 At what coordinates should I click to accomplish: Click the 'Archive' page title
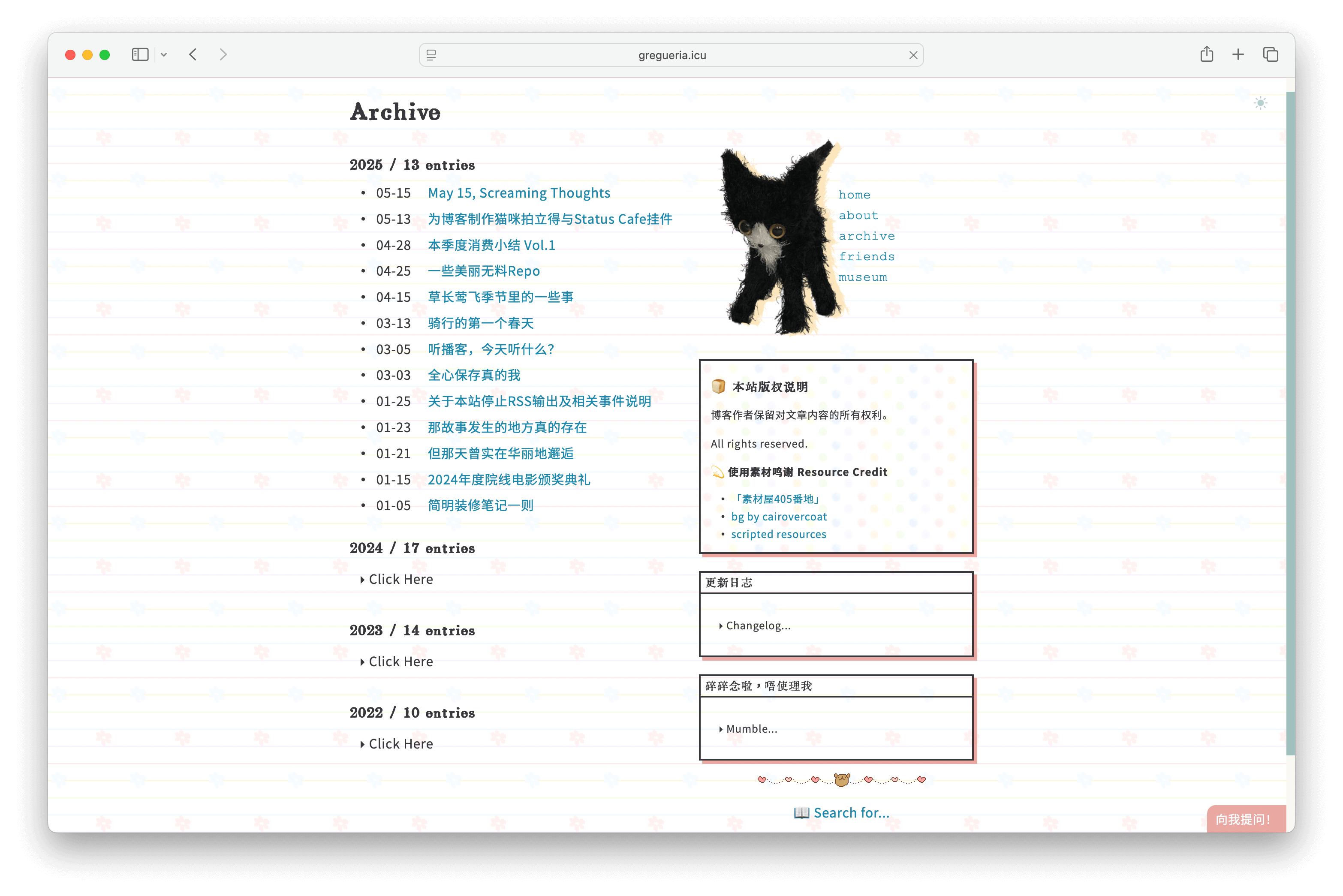[x=395, y=112]
